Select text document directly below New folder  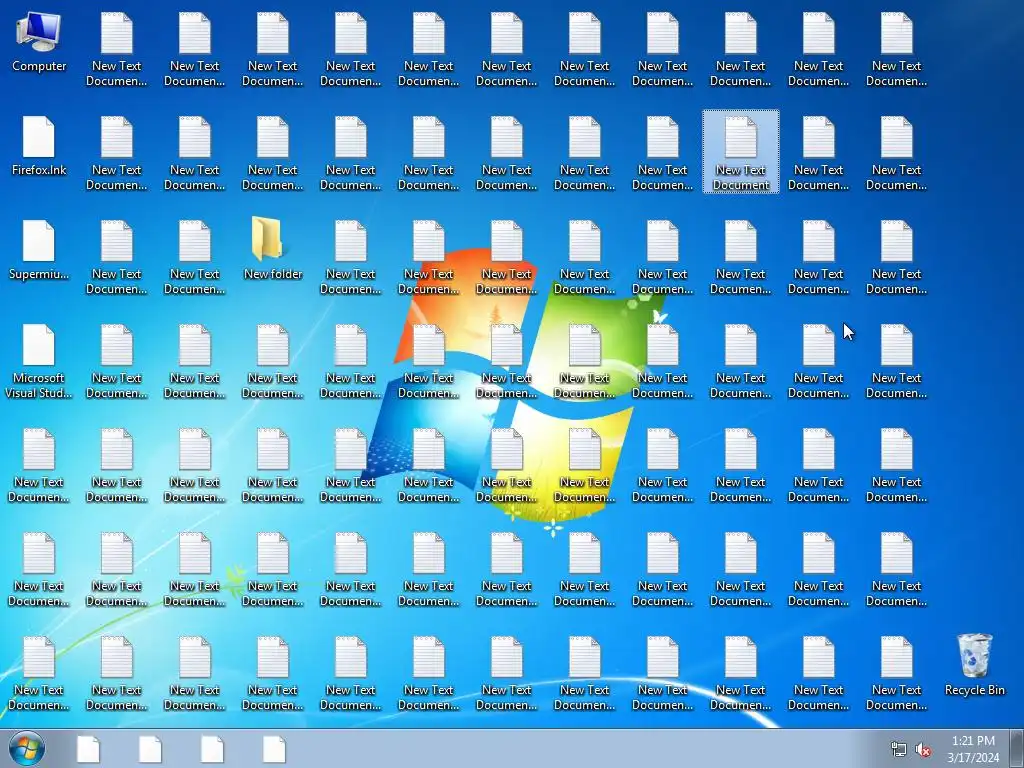click(273, 361)
